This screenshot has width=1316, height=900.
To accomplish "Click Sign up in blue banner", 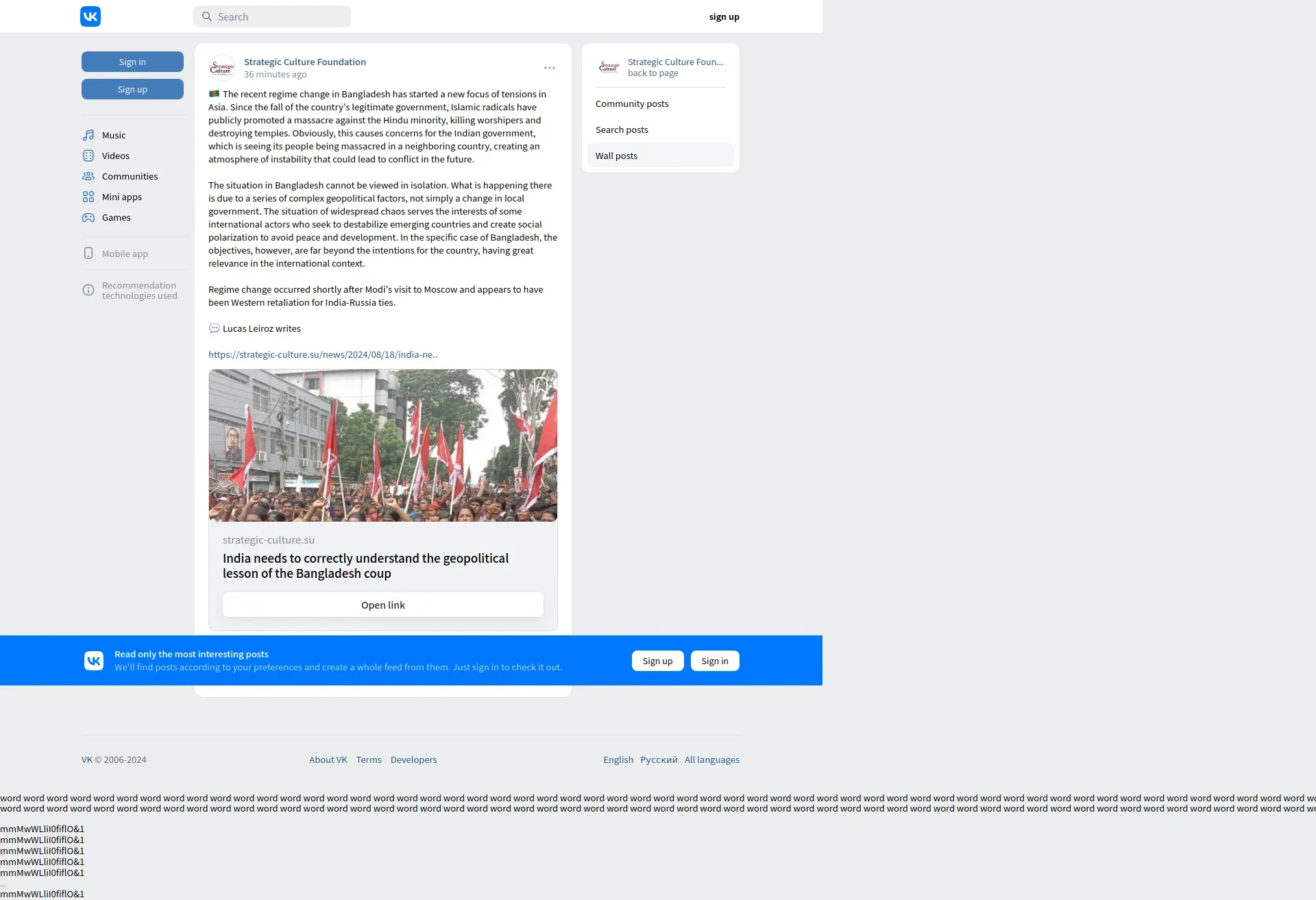I will coord(657,661).
